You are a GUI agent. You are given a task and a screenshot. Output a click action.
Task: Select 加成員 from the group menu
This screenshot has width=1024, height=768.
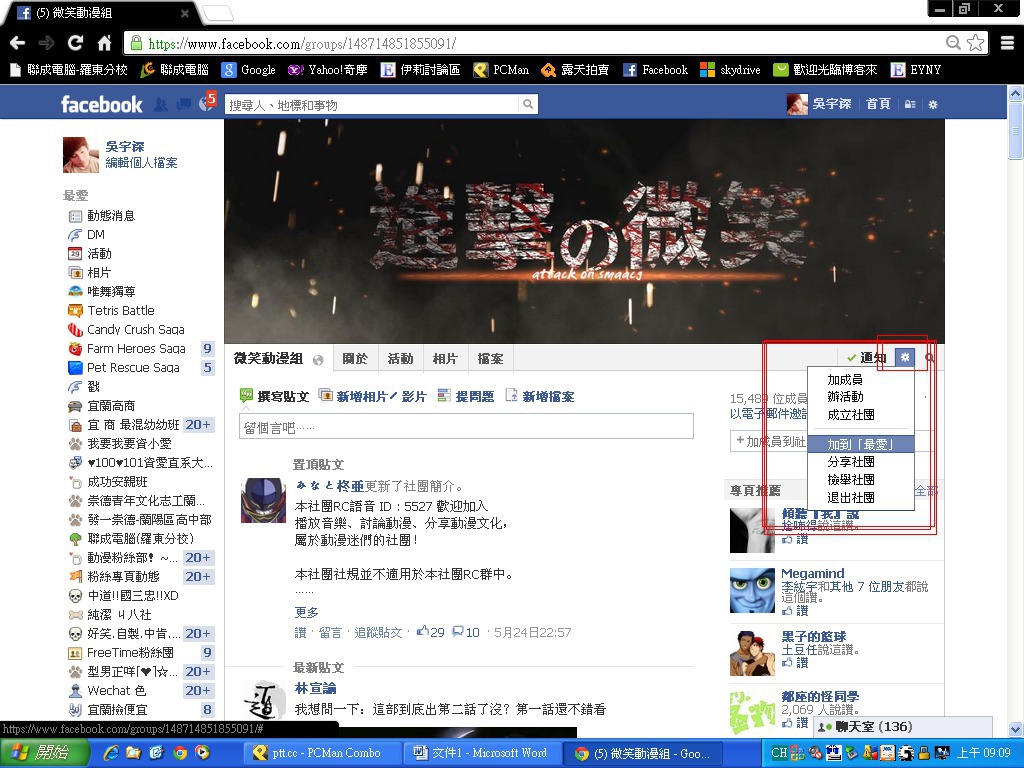pyautogui.click(x=861, y=379)
